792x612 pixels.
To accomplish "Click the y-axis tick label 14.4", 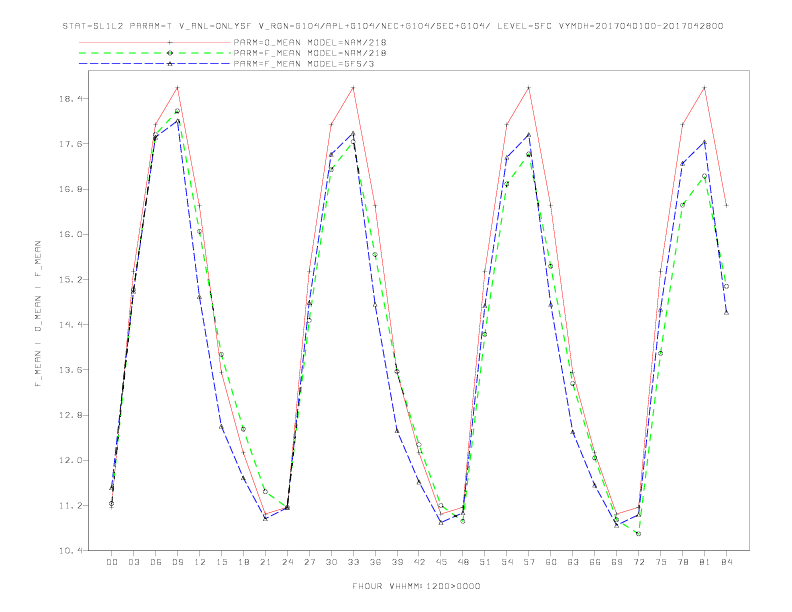I will pos(69,325).
